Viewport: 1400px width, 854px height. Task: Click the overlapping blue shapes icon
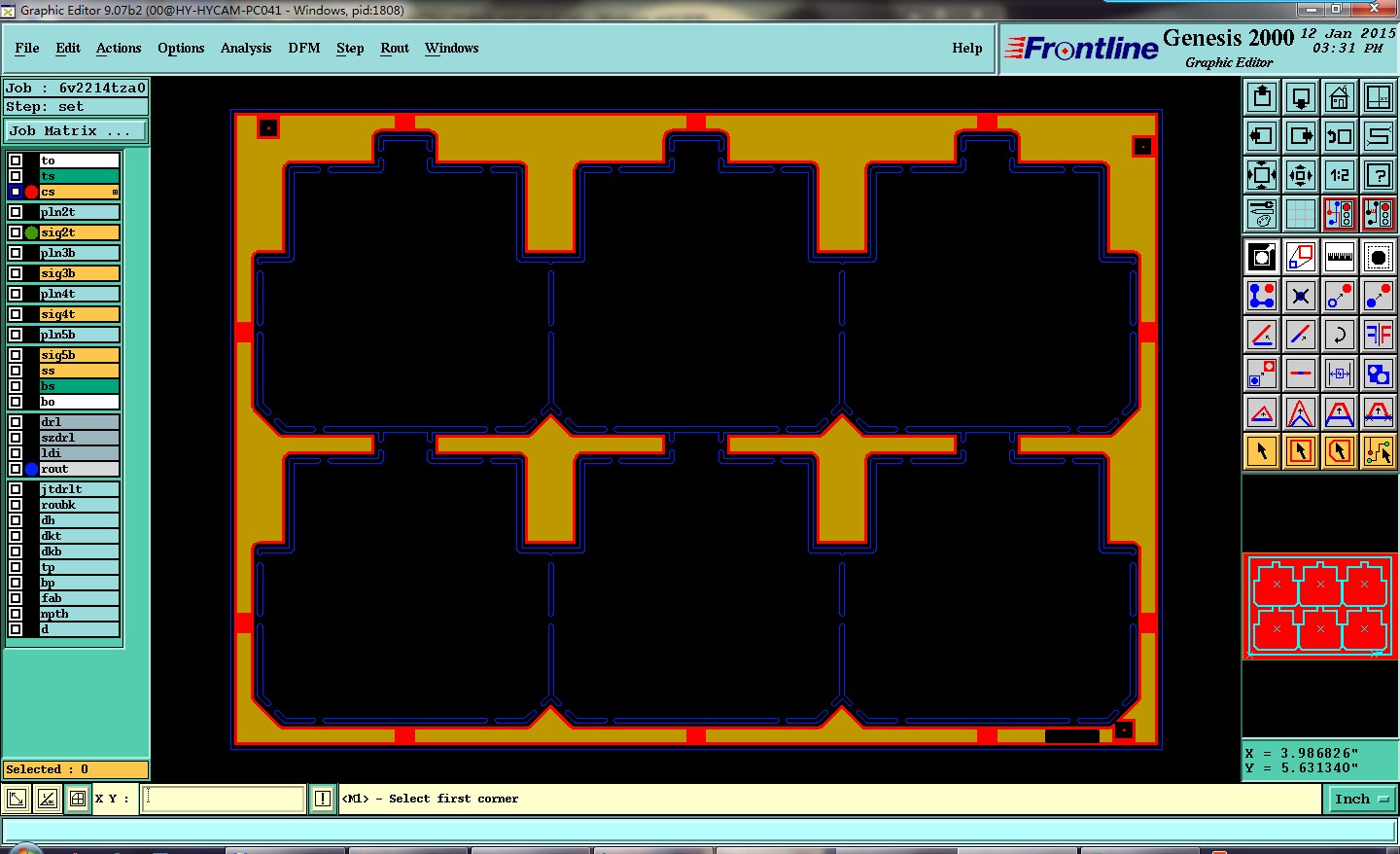point(1379,374)
